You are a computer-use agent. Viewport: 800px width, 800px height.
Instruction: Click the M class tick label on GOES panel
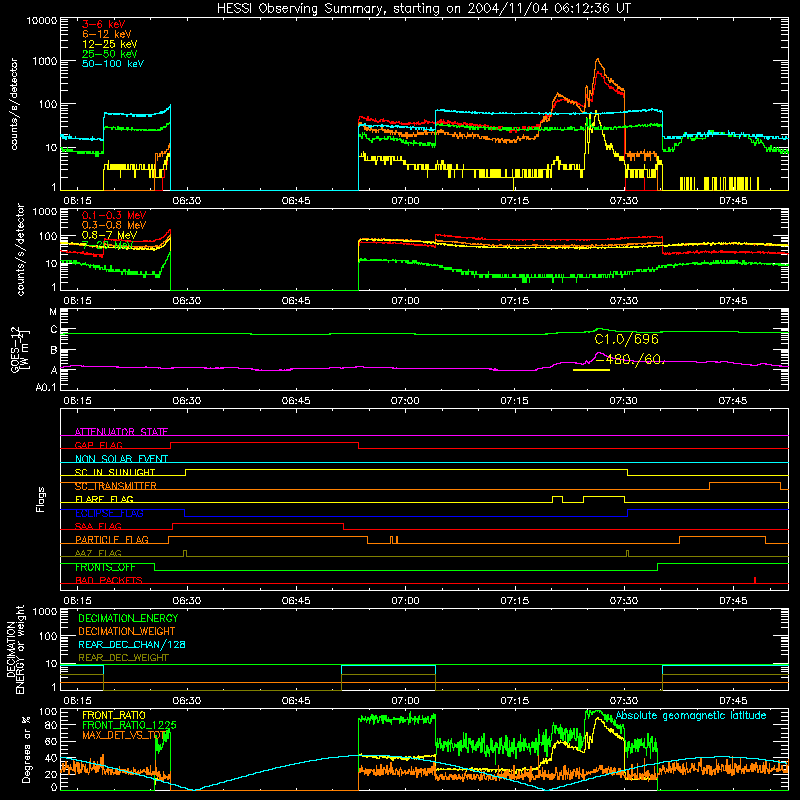[53, 312]
